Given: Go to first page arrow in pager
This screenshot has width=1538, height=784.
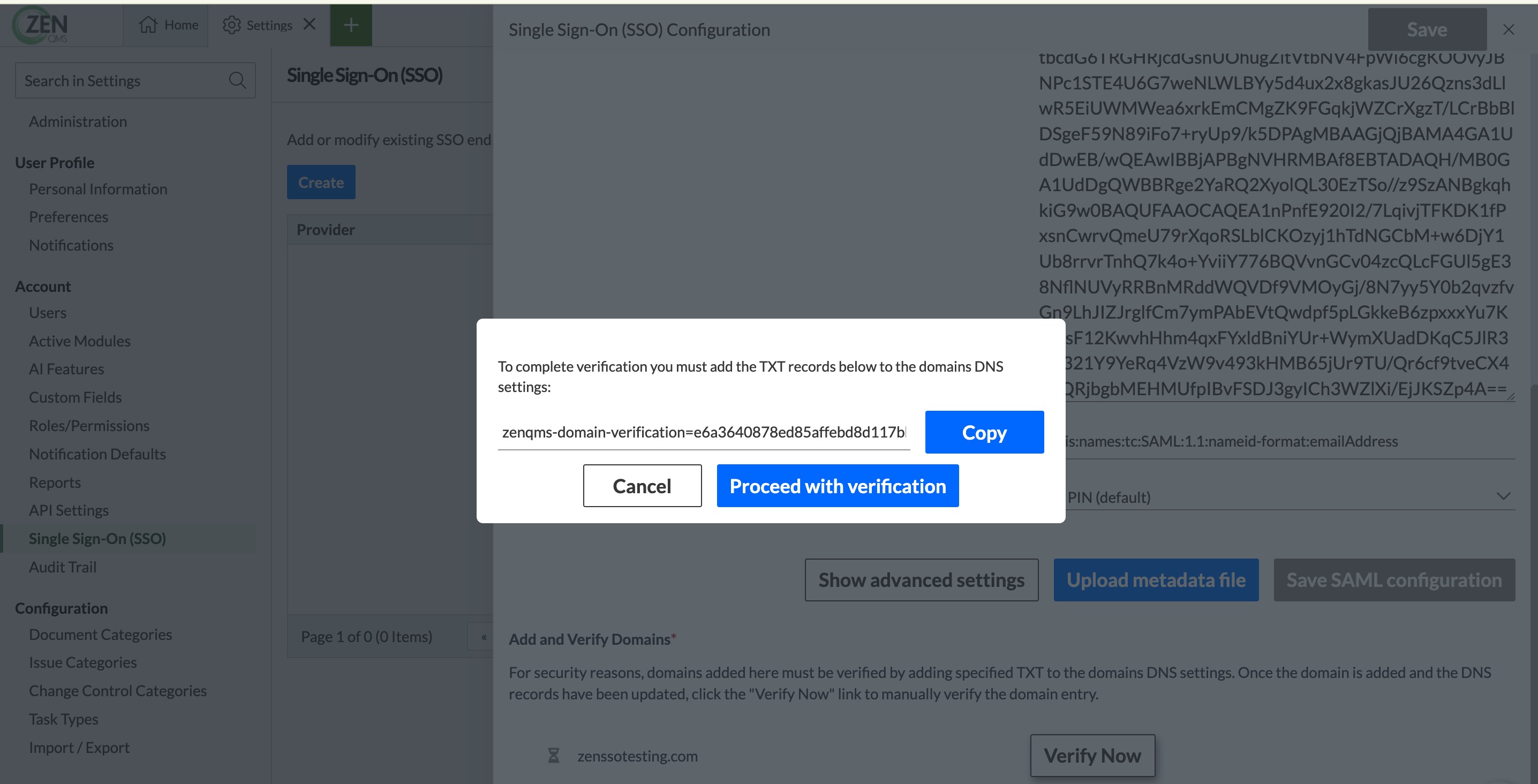Looking at the screenshot, I should click(484, 637).
